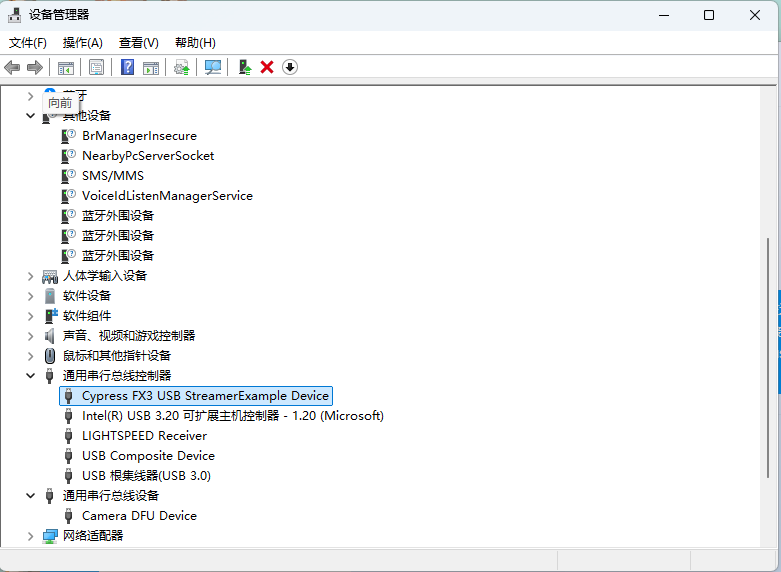781x572 pixels.
Task: Click the 软件设备 category icon
Action: point(50,296)
